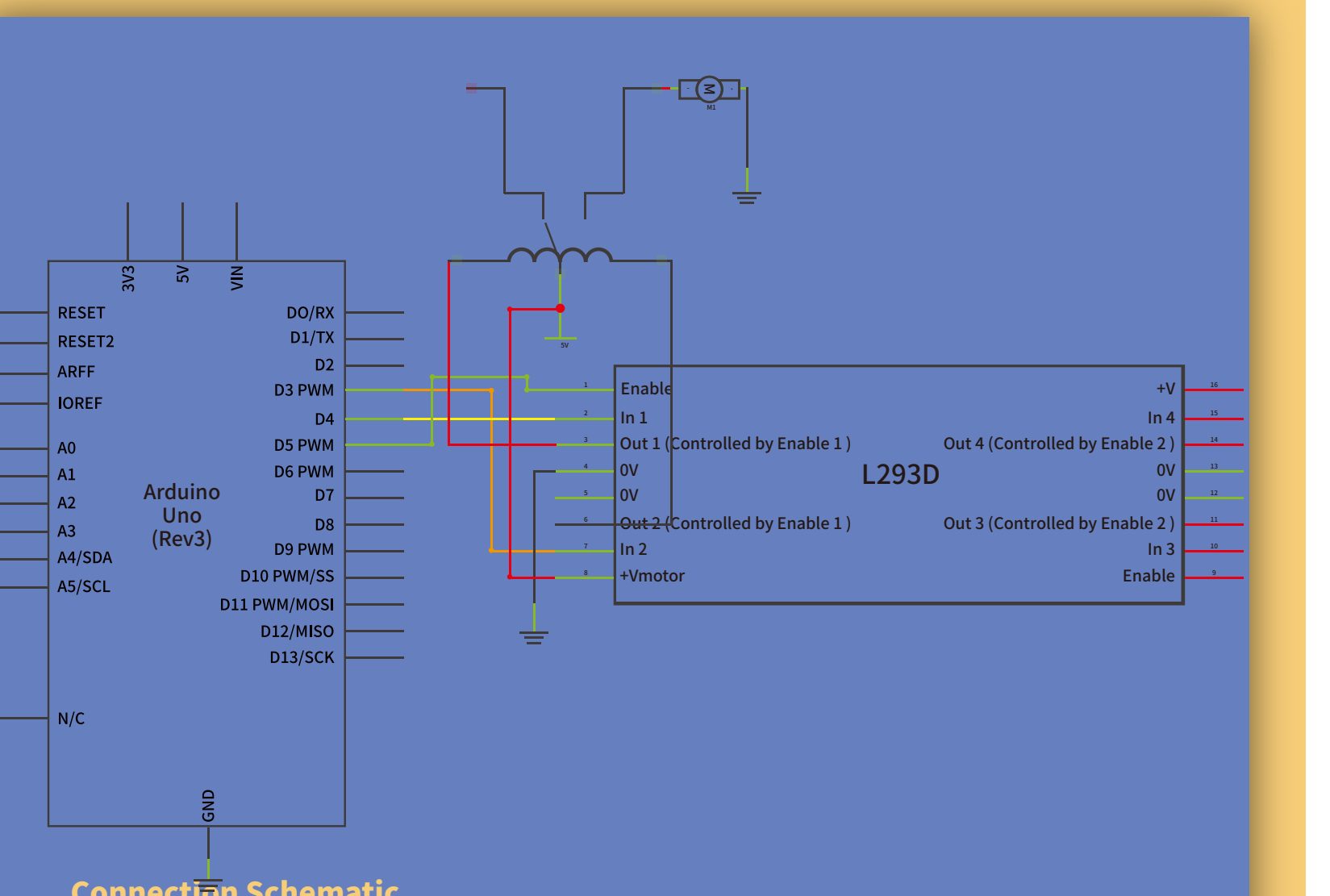The image size is (1330, 896).
Task: Select the In 3 pin label
Action: pyautogui.click(x=1161, y=549)
